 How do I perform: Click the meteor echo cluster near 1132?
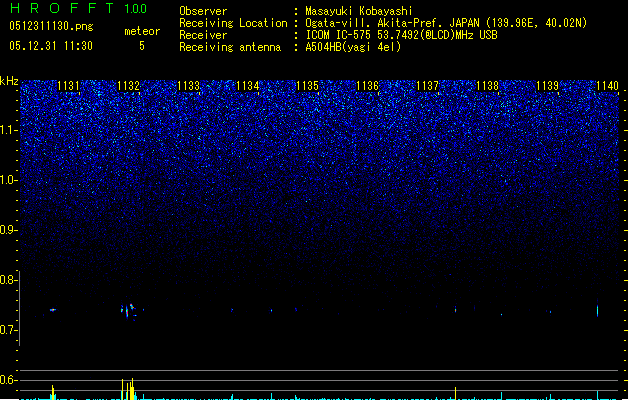pos(128,311)
